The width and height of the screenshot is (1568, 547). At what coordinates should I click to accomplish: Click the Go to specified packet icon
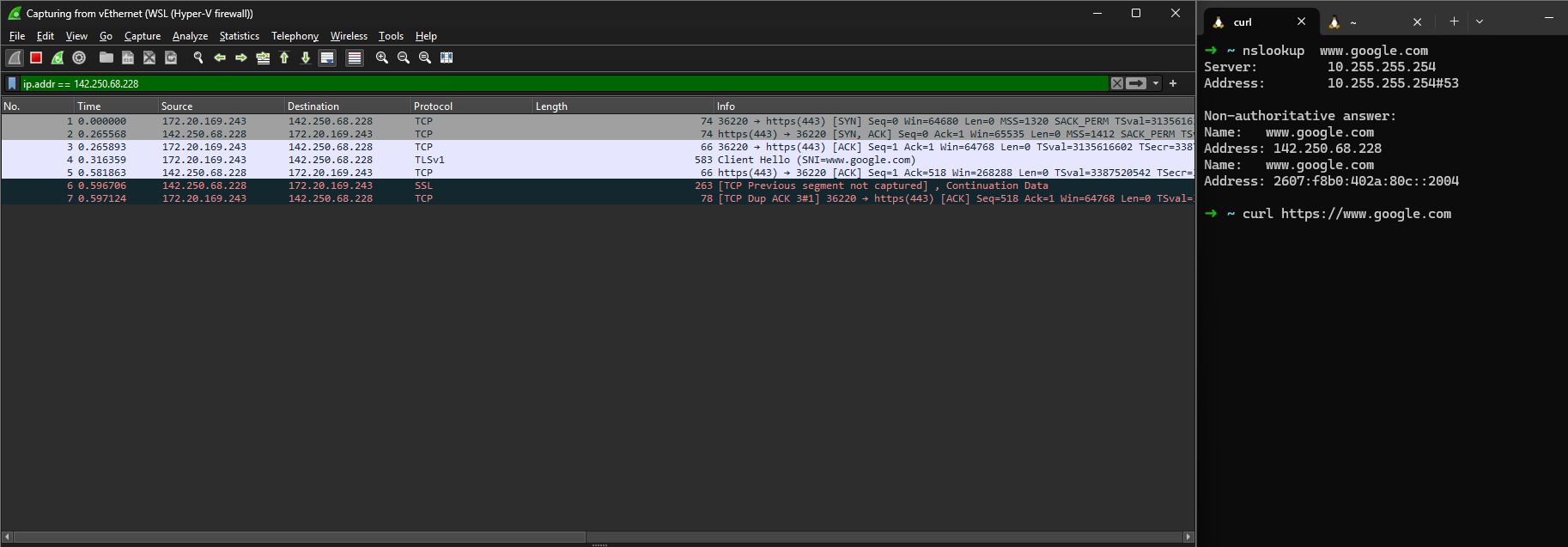(263, 58)
